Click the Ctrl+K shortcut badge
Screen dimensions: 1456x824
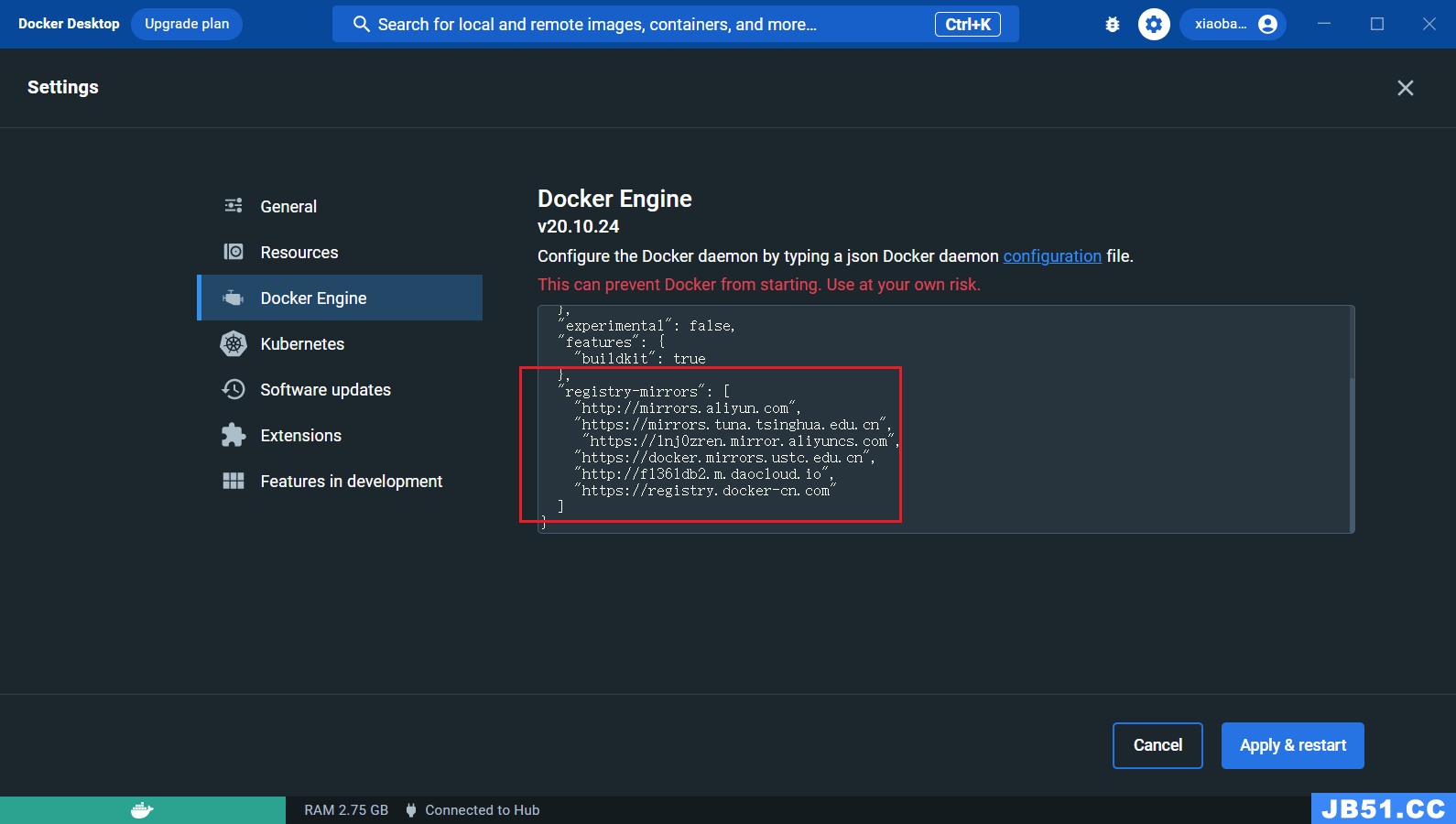pos(968,25)
